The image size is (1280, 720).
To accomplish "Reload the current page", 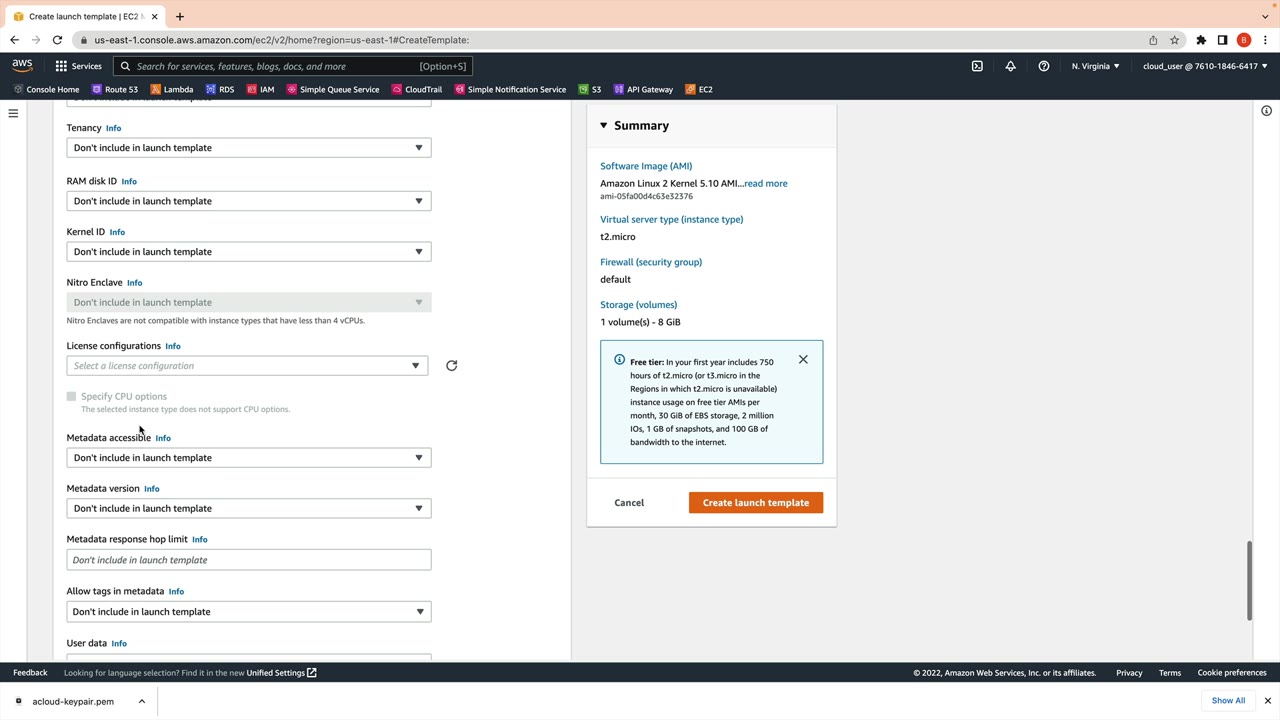I will pyautogui.click(x=57, y=40).
